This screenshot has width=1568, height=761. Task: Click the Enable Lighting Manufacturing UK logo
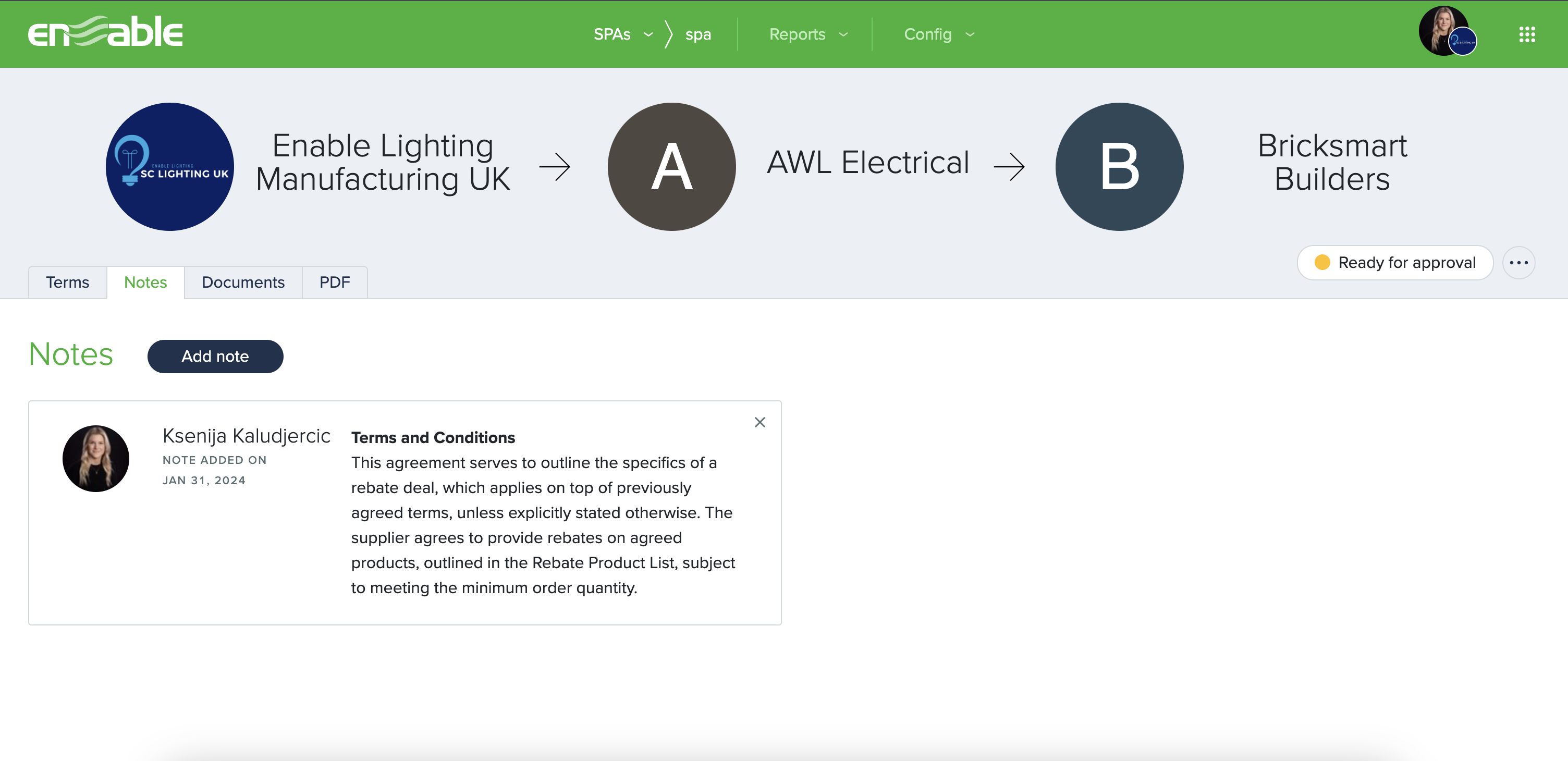(x=170, y=167)
